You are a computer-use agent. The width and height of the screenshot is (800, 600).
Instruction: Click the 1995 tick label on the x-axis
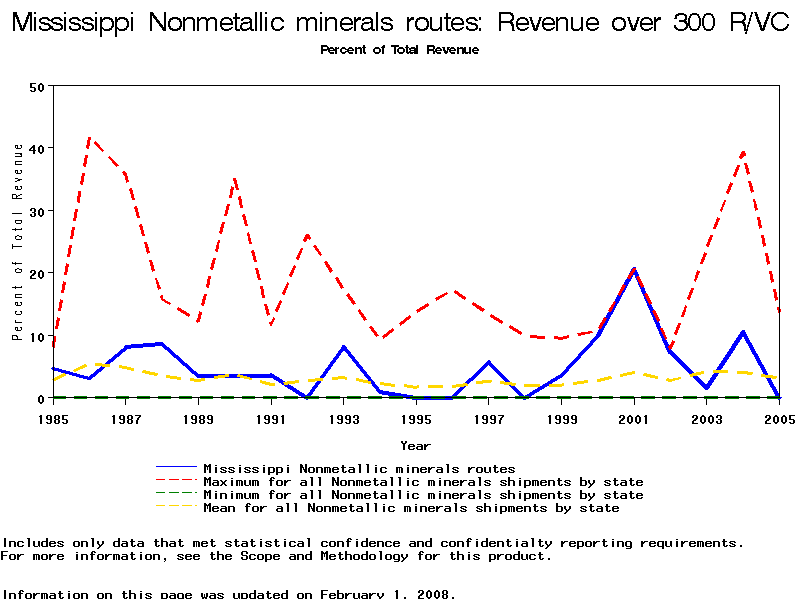416,418
